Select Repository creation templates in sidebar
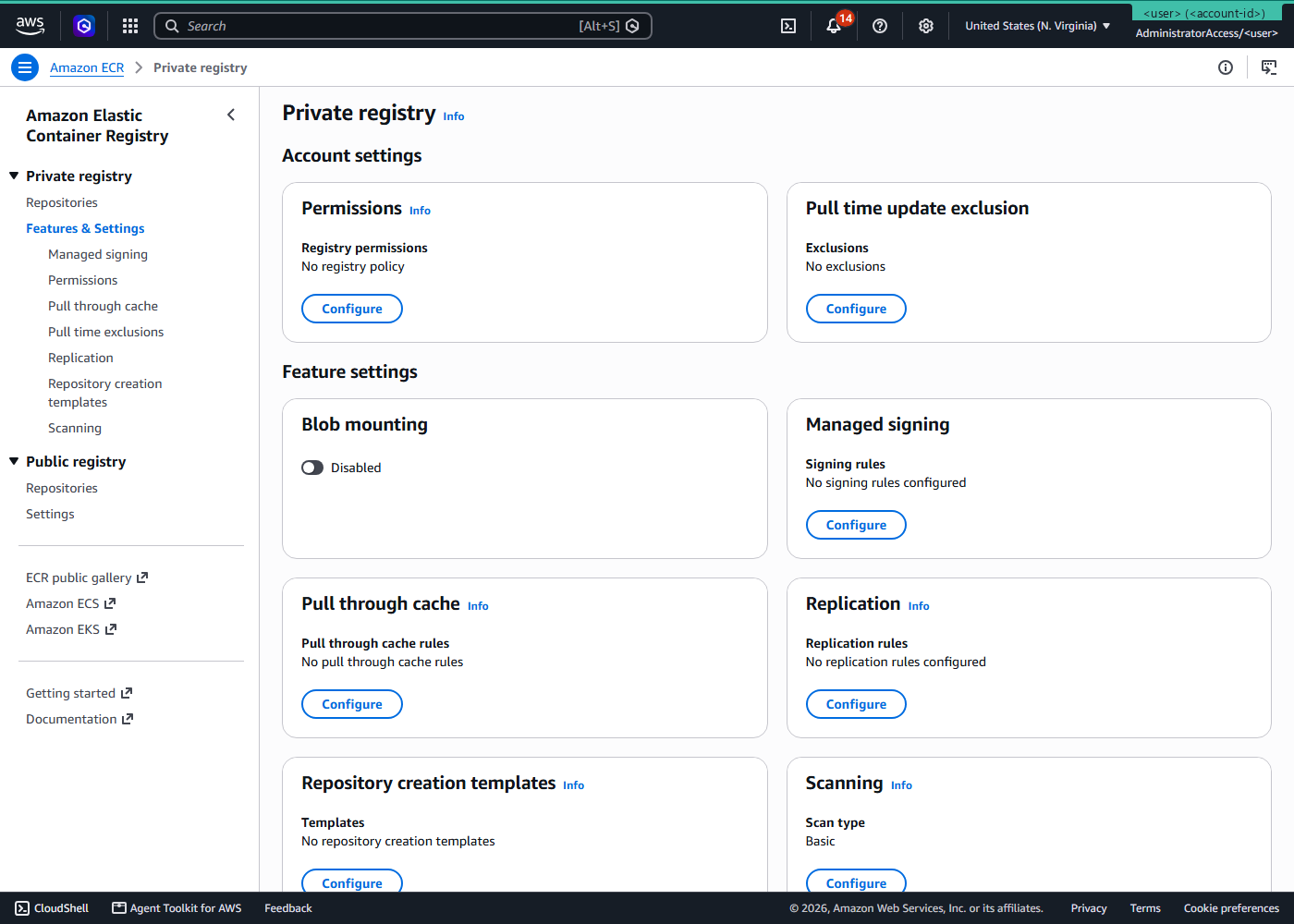The height and width of the screenshot is (924, 1294). (104, 393)
